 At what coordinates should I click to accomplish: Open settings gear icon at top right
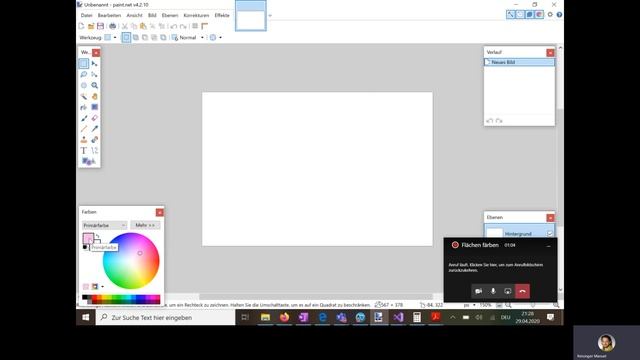point(550,14)
